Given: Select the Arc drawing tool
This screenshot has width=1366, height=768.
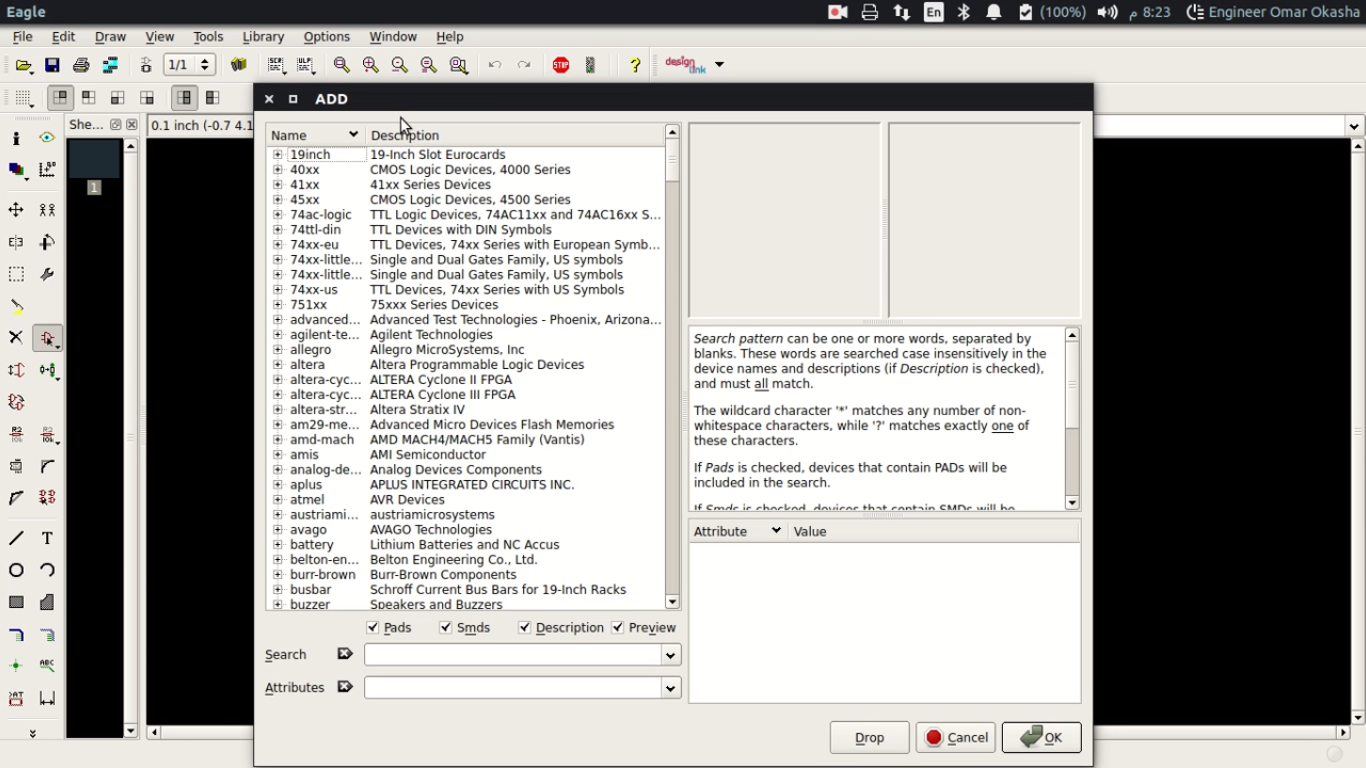Looking at the screenshot, I should [x=47, y=570].
